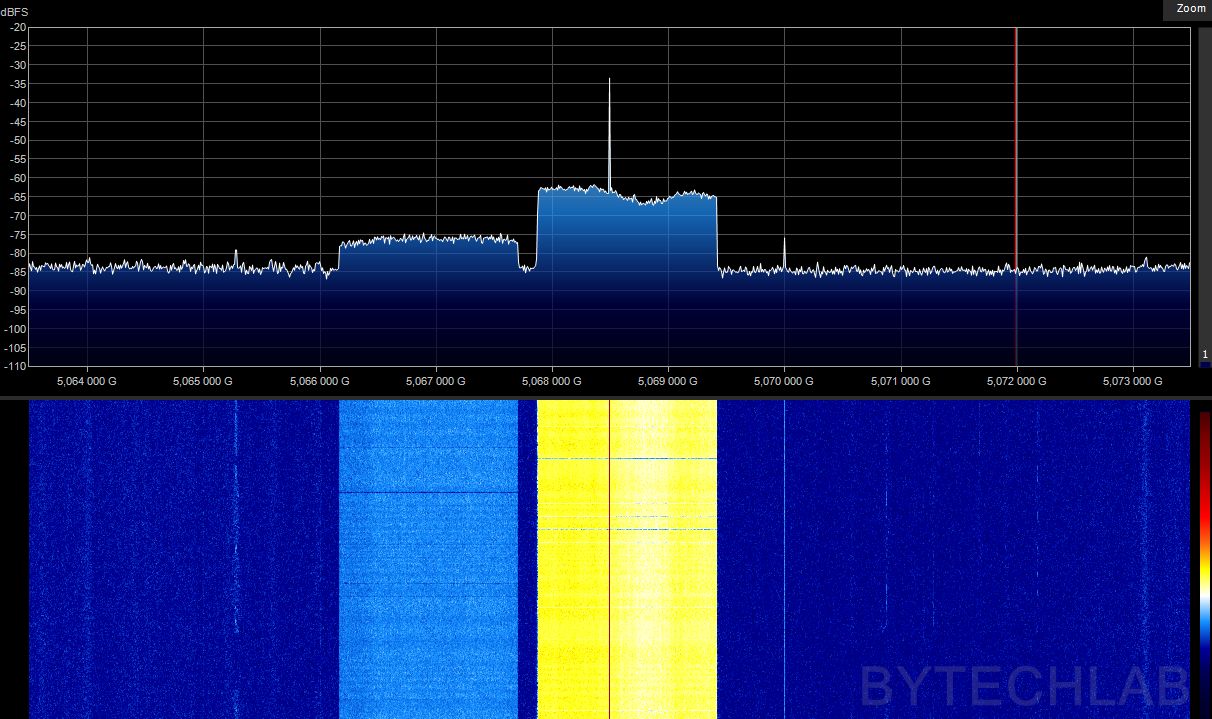Click the vertical zoom slider track
The width and height of the screenshot is (1212, 719).
[1205, 197]
